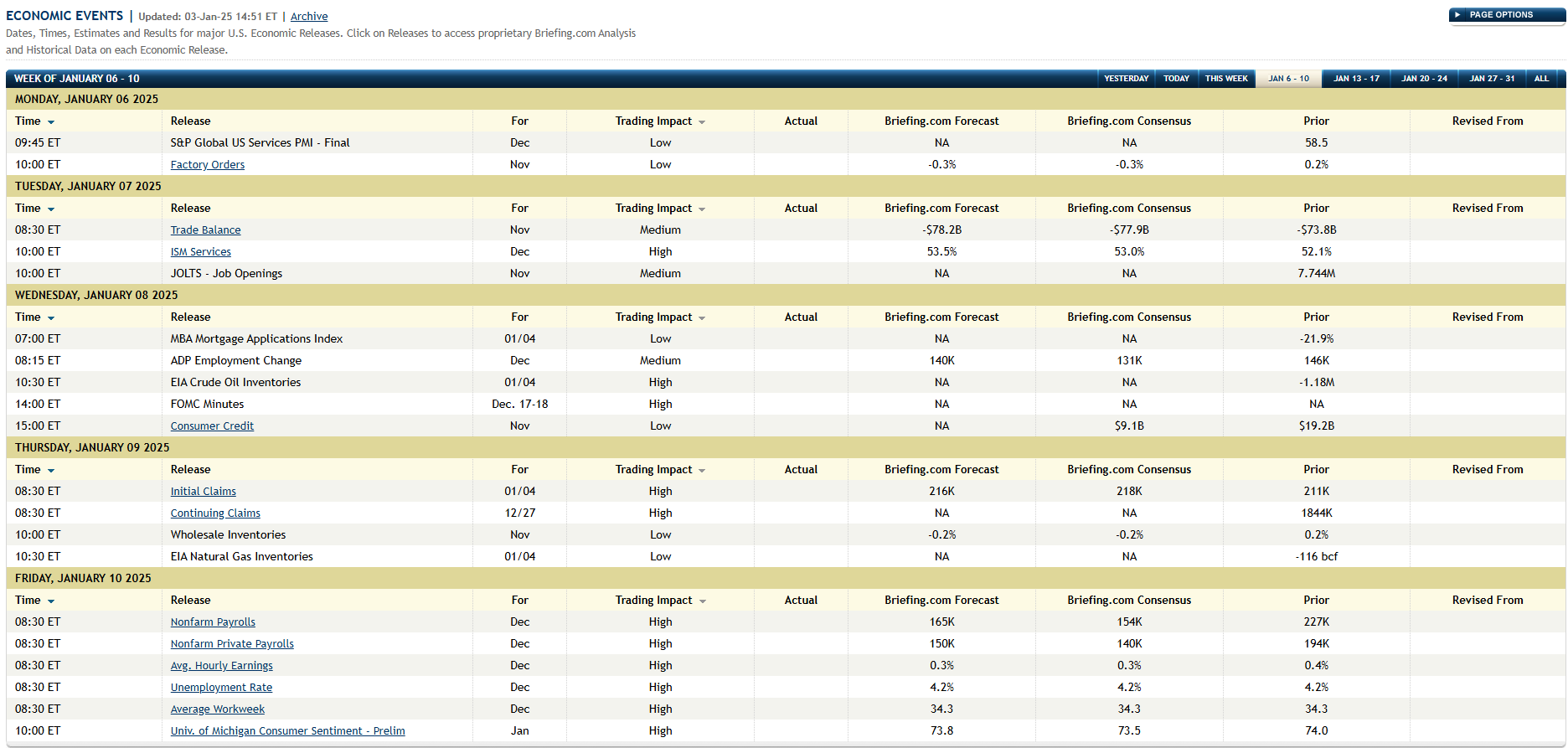This screenshot has height=748, width=1568.
Task: Open the Nonfarm Private Payrolls link
Action: [232, 644]
